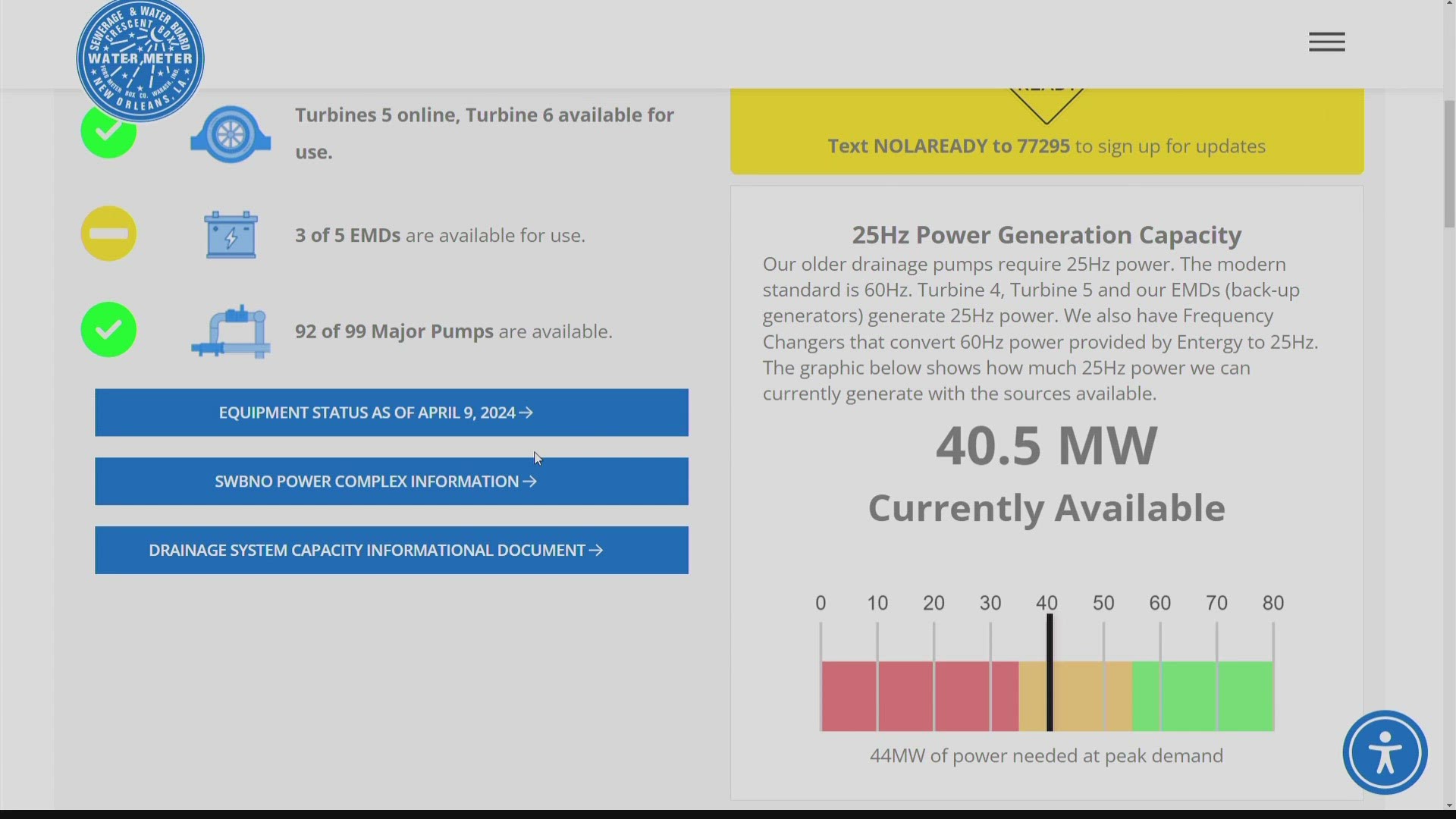
Task: Open Drainage System Capacity Informational Document
Action: click(391, 550)
